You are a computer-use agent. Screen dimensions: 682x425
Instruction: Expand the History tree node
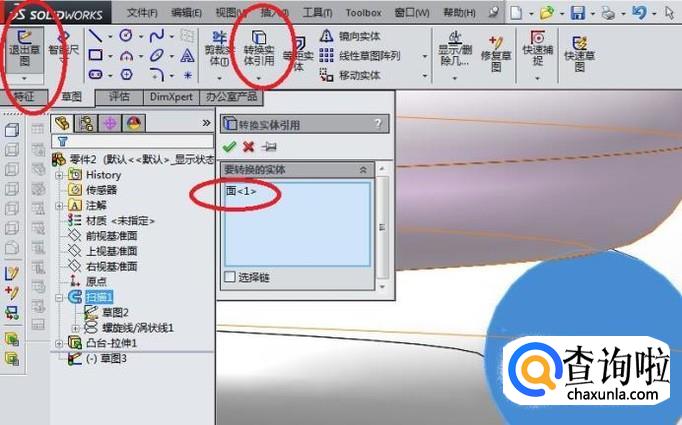(x=59, y=175)
